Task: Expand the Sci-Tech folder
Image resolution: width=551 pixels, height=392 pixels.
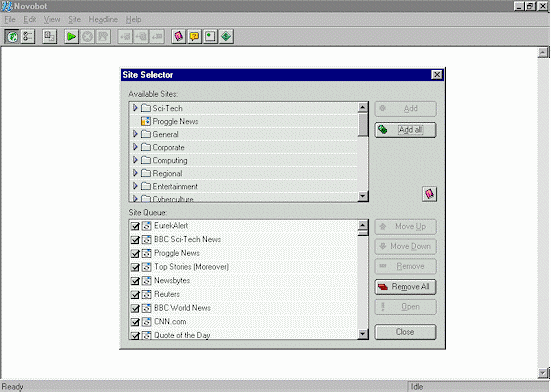Action: pyautogui.click(x=135, y=108)
